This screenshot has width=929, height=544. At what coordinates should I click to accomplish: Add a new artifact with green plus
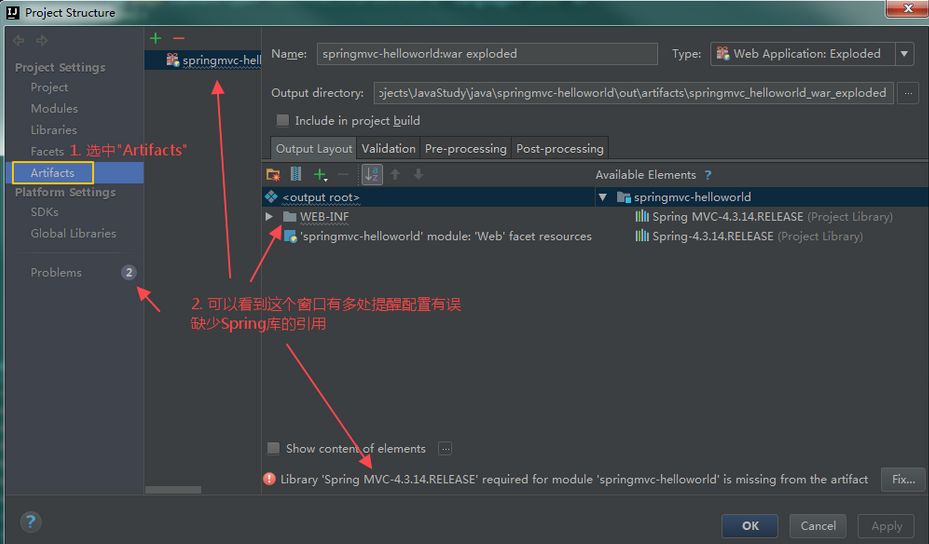coord(155,39)
